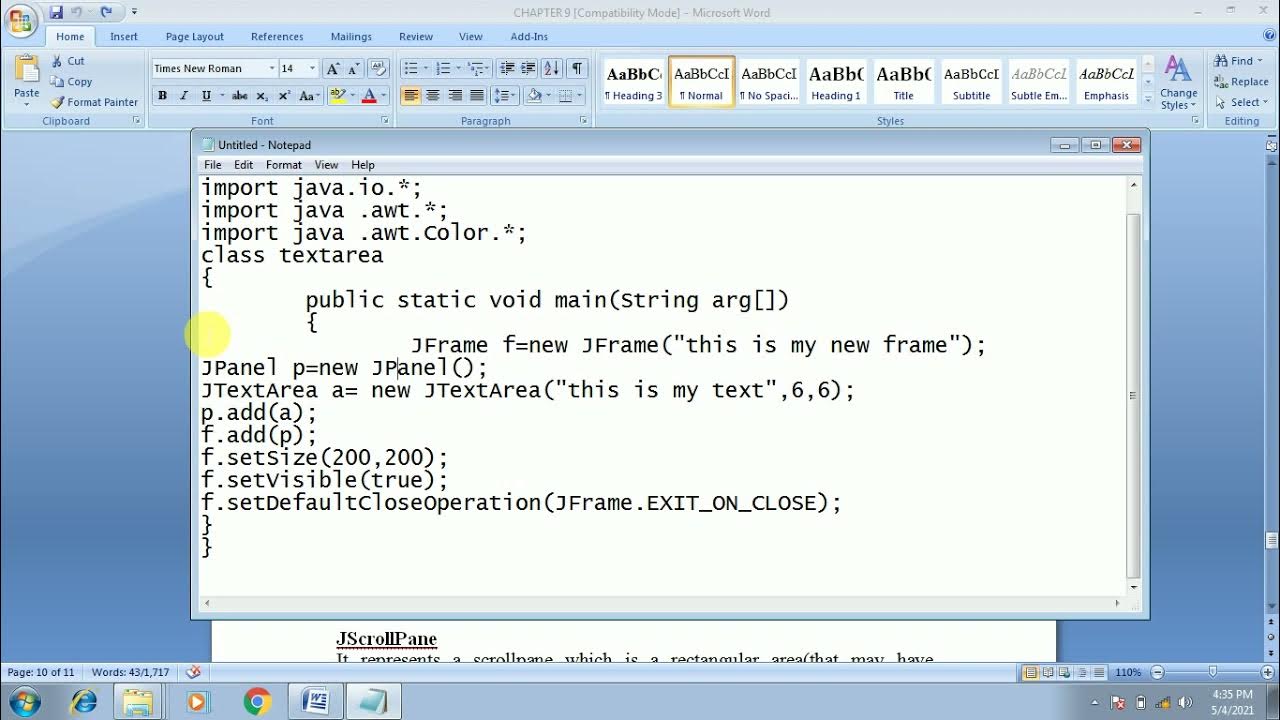Toggle Bold formatting

point(162,96)
